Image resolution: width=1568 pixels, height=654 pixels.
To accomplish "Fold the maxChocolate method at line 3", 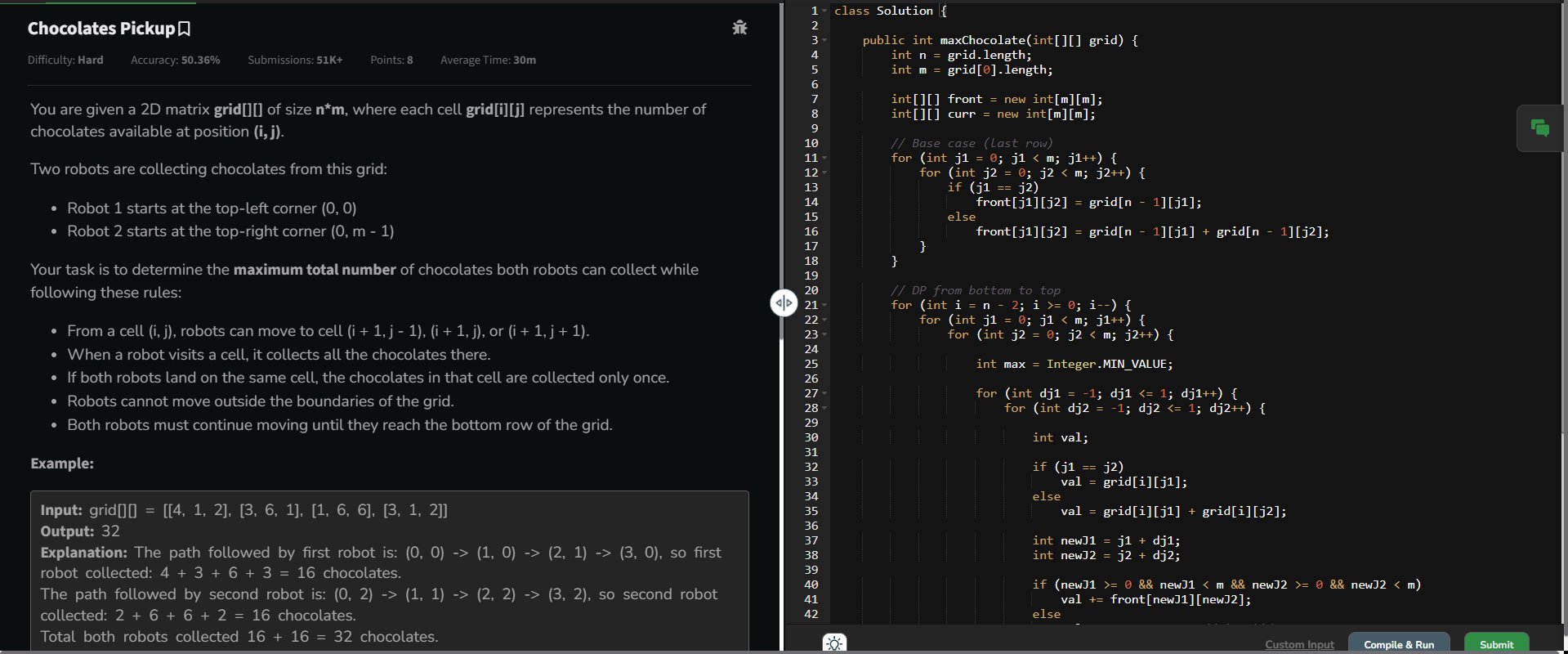I will tap(825, 40).
